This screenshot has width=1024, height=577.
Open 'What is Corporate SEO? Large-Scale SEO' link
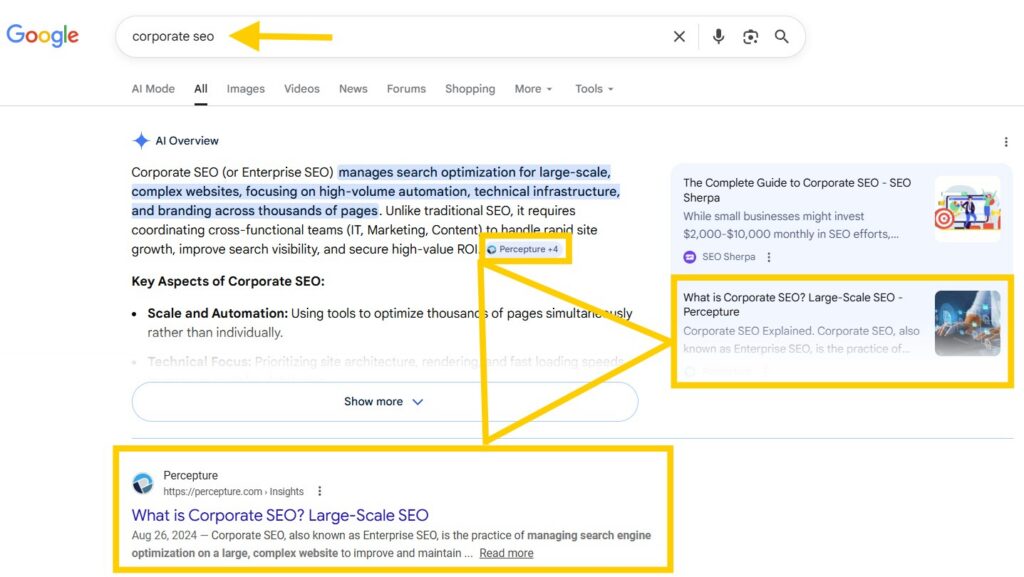point(280,515)
